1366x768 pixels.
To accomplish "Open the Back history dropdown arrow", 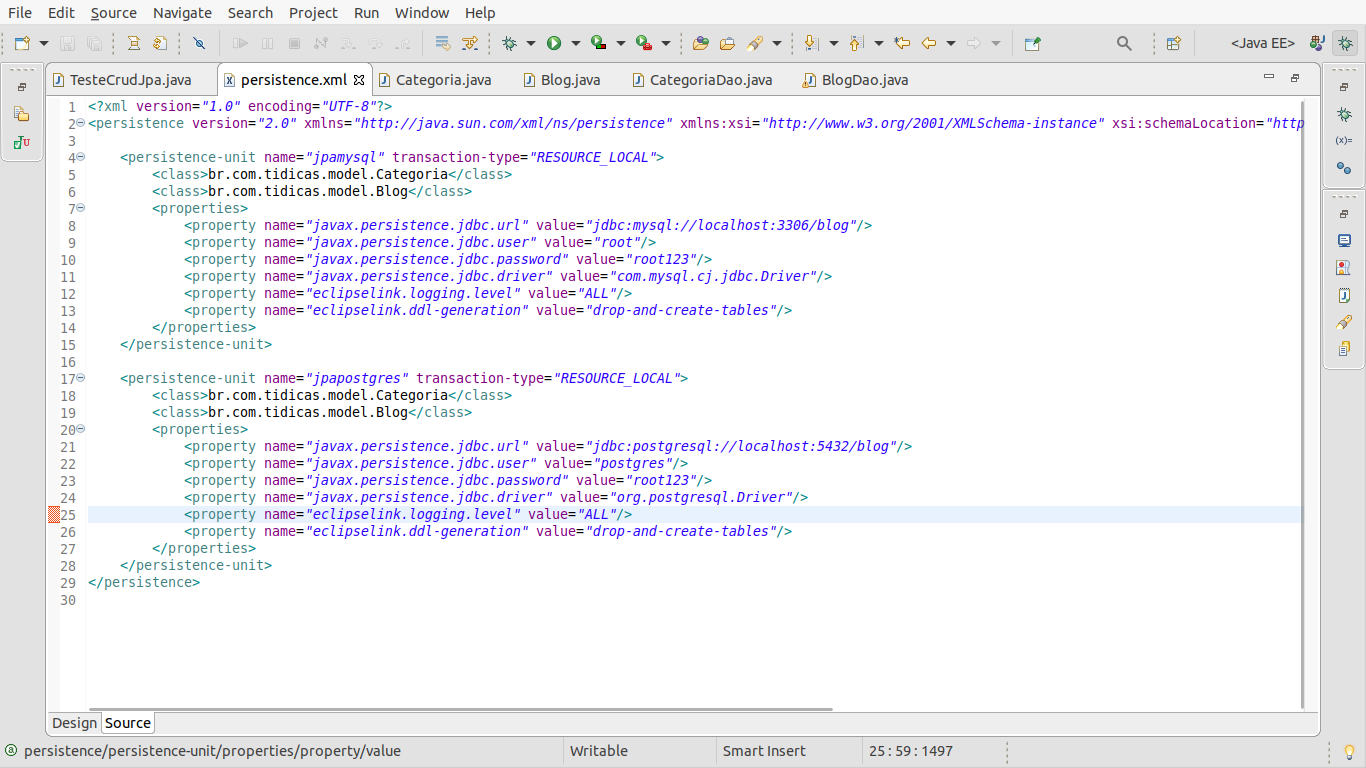I will pyautogui.click(x=950, y=43).
